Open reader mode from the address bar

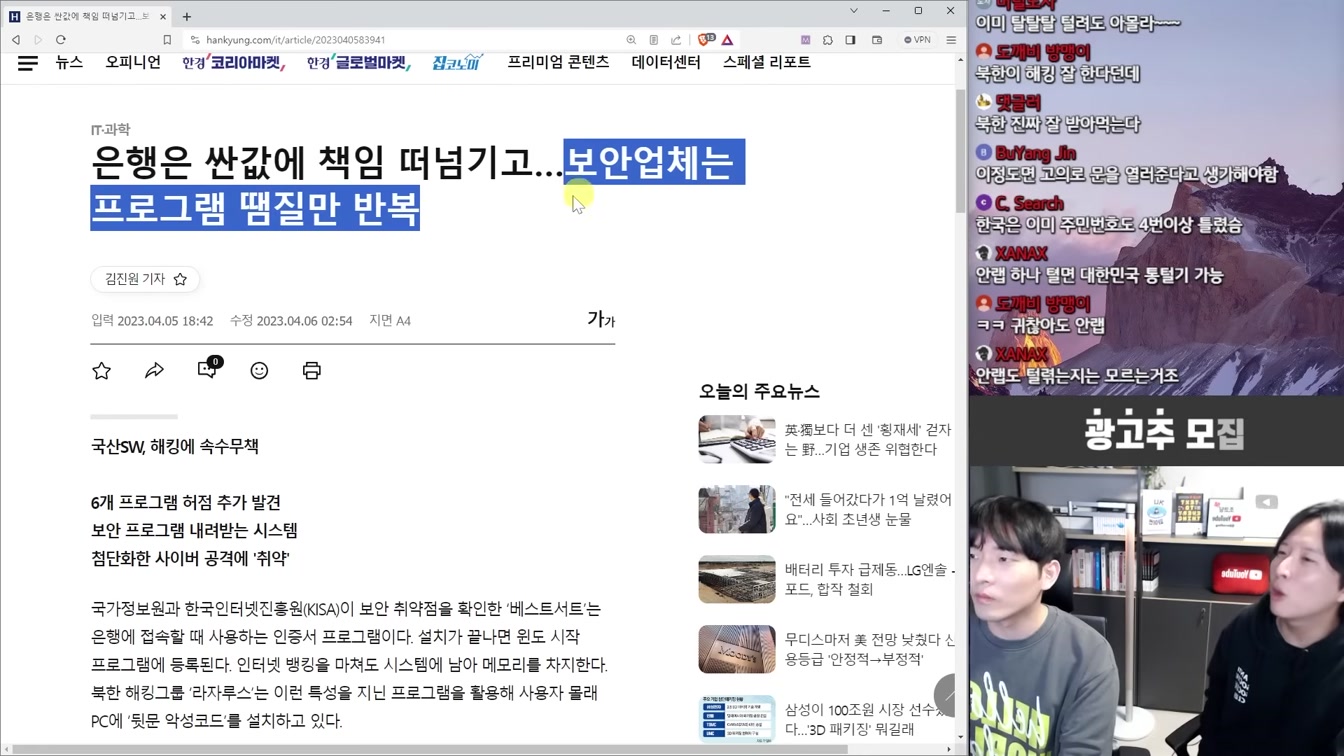click(x=653, y=40)
